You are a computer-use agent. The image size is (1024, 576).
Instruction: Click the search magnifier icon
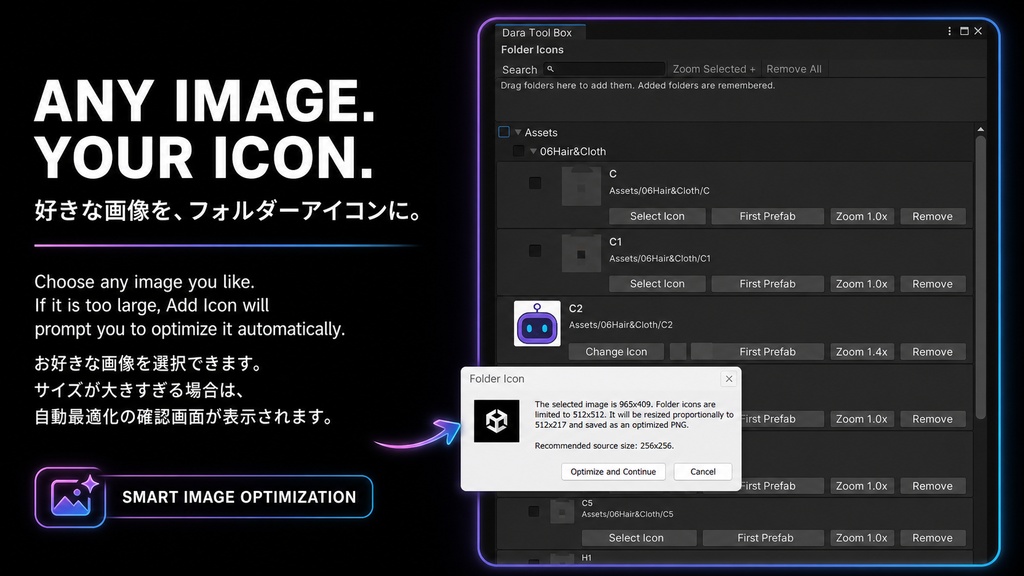click(x=551, y=69)
